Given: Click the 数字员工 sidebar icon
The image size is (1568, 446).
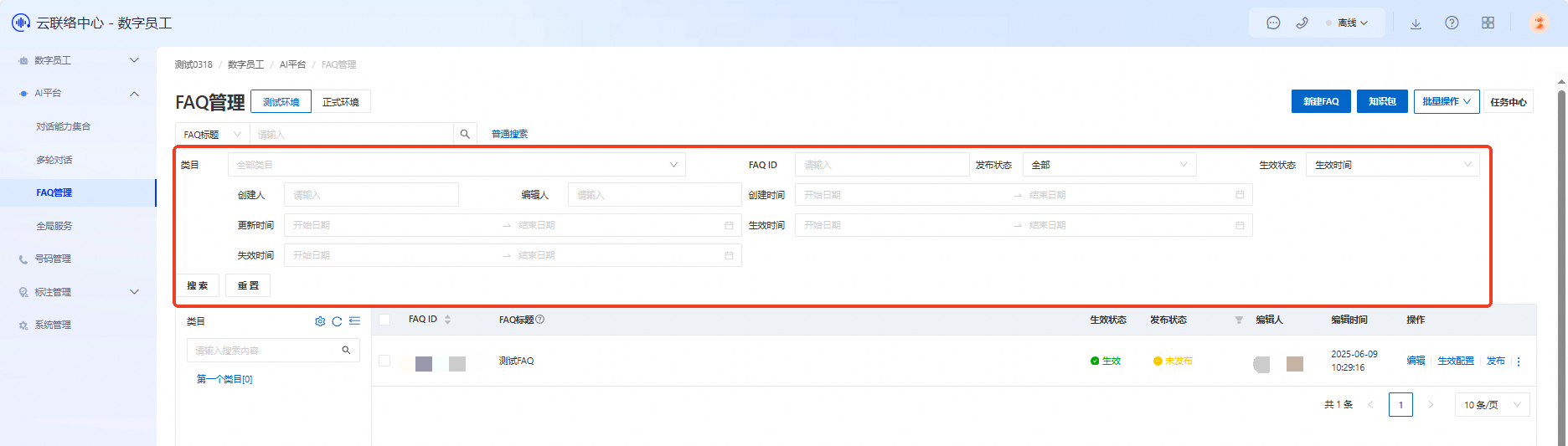Looking at the screenshot, I should coord(23,60).
